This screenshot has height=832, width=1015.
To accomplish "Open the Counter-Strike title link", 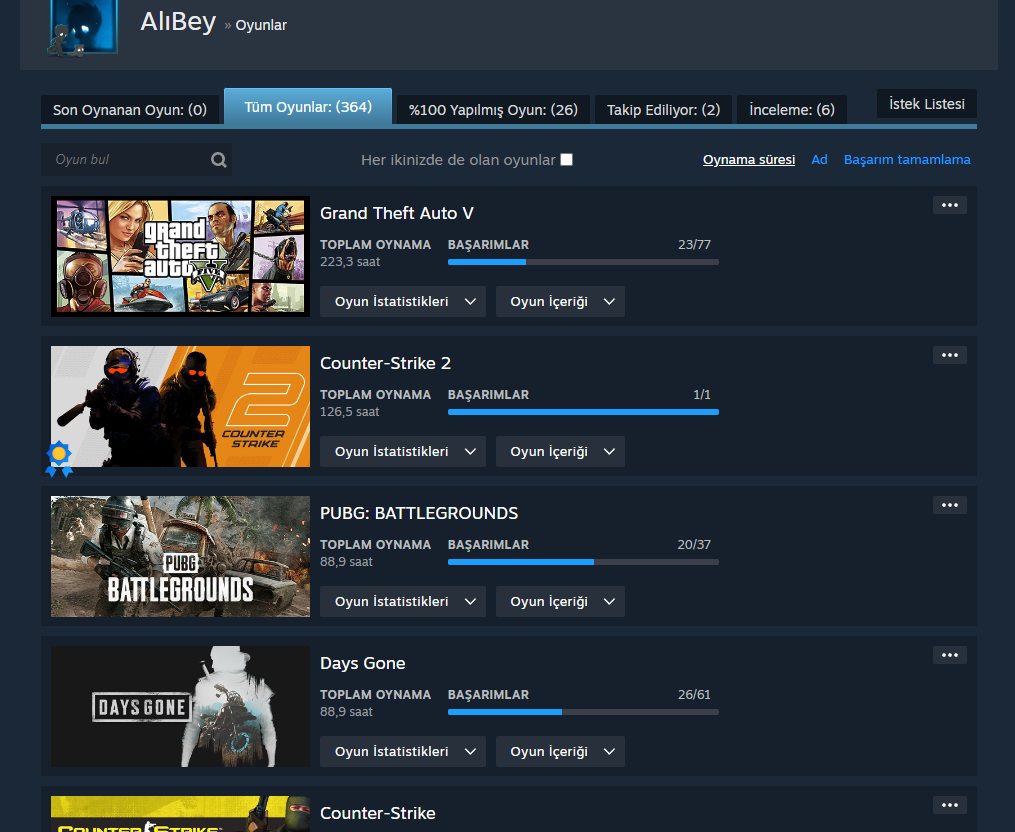I will click(378, 813).
